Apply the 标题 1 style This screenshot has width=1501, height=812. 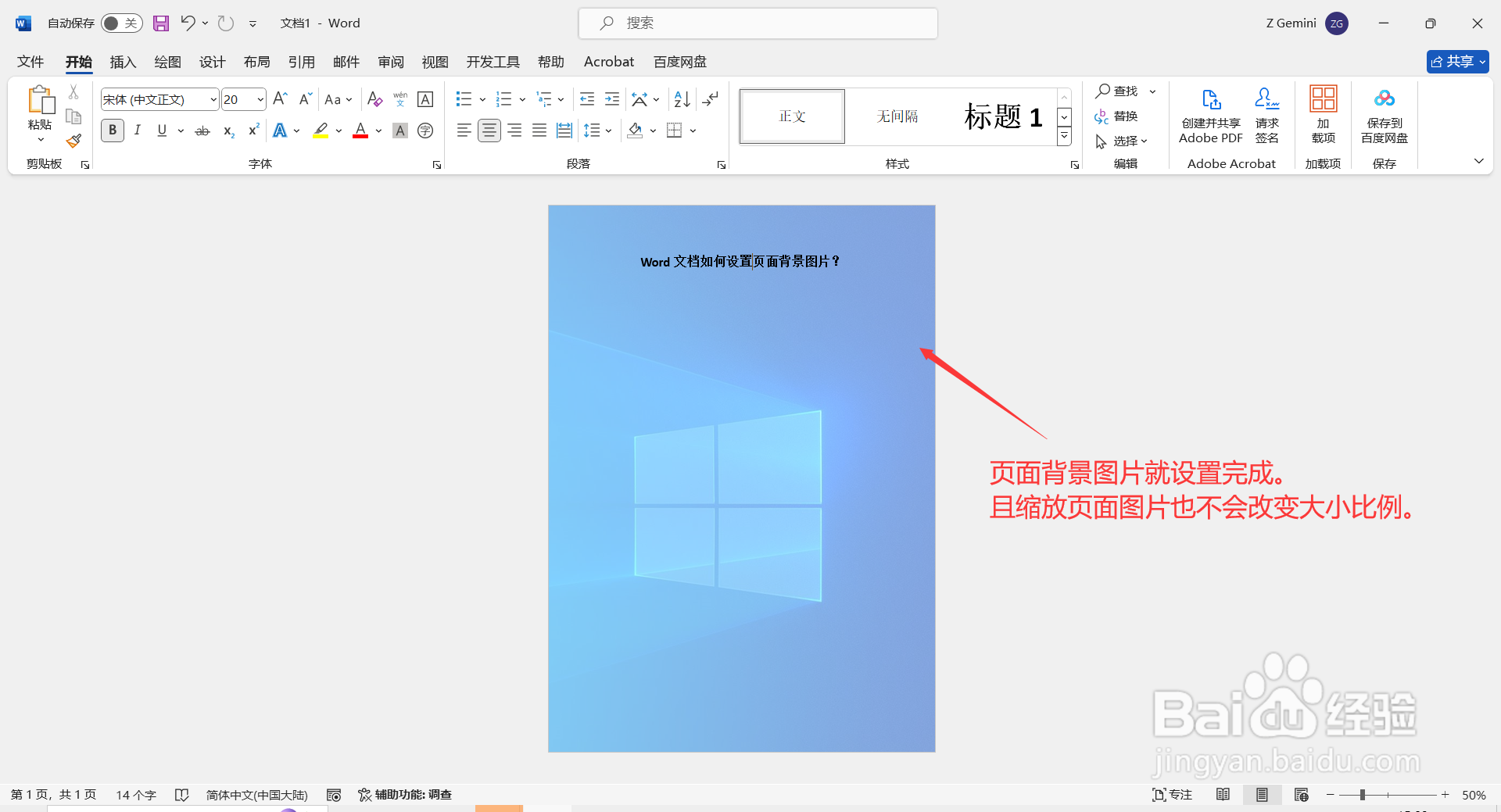[x=1003, y=116]
